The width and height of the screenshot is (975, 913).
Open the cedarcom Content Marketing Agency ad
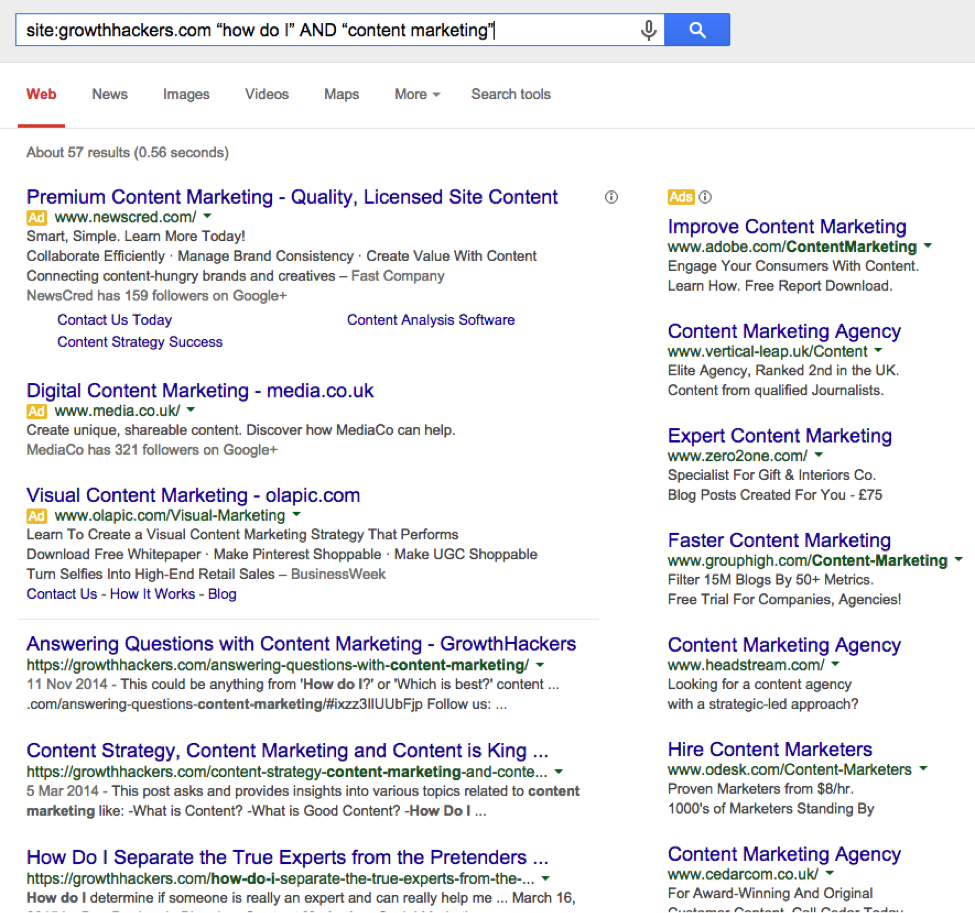pyautogui.click(x=784, y=854)
